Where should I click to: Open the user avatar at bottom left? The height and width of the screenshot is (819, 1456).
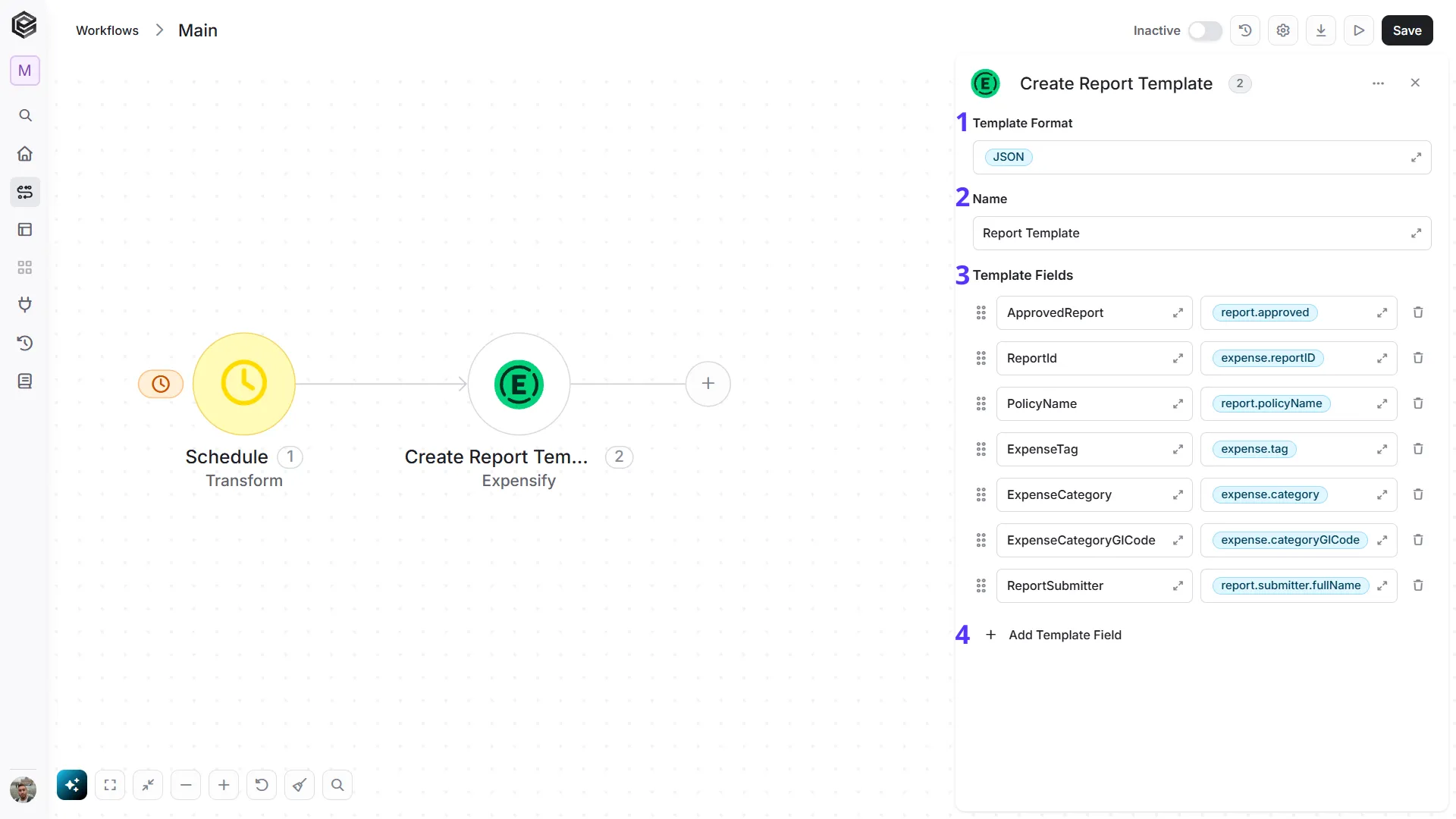pos(24,789)
